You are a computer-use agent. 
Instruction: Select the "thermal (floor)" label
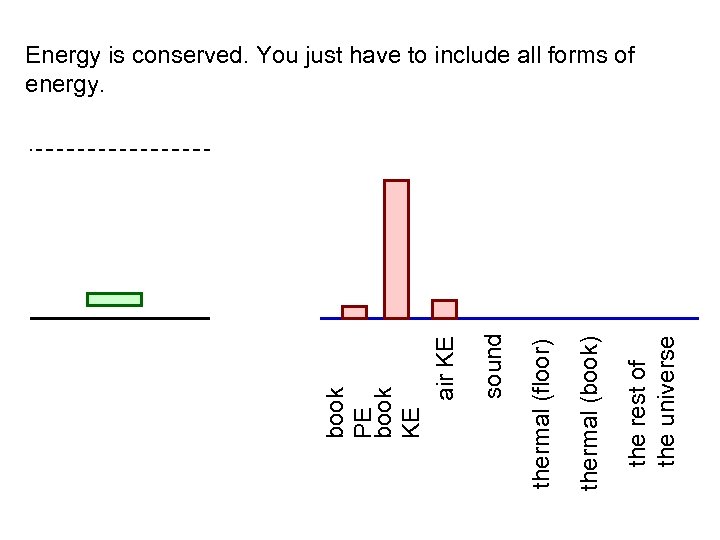[543, 414]
